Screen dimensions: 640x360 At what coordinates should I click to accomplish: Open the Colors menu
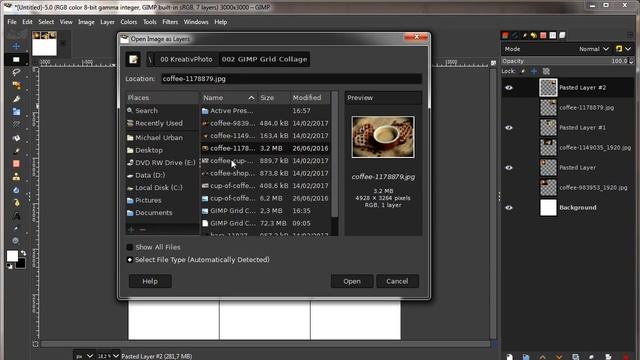(129, 22)
